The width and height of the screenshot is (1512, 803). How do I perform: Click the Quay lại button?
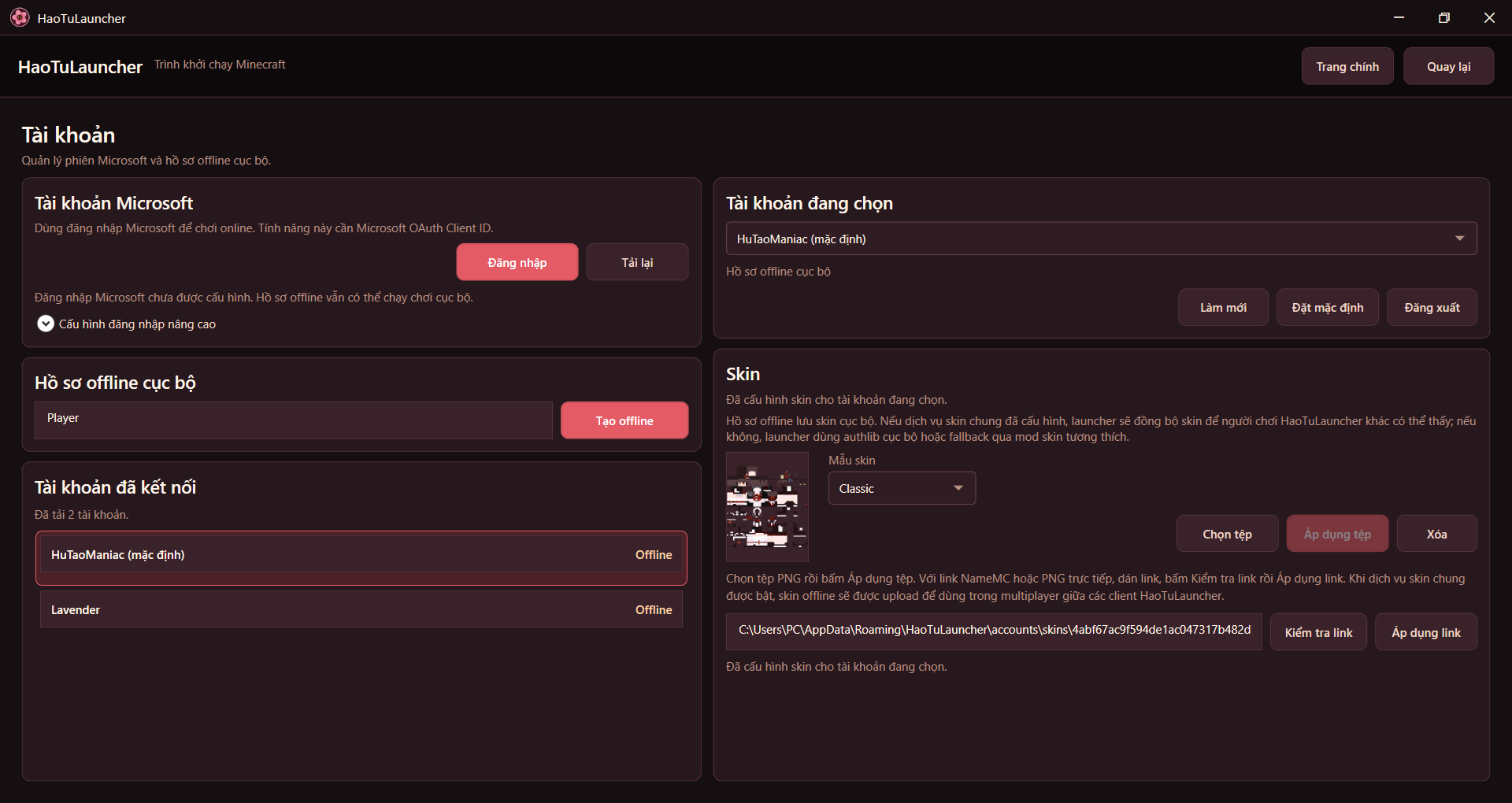(1448, 66)
